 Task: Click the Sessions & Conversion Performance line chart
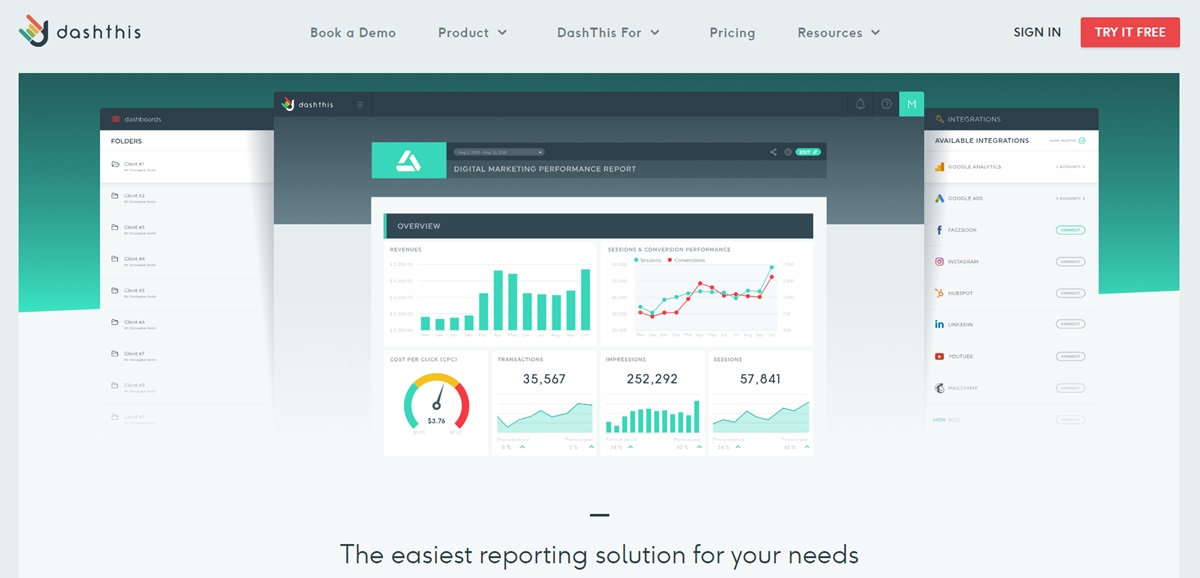pyautogui.click(x=707, y=292)
